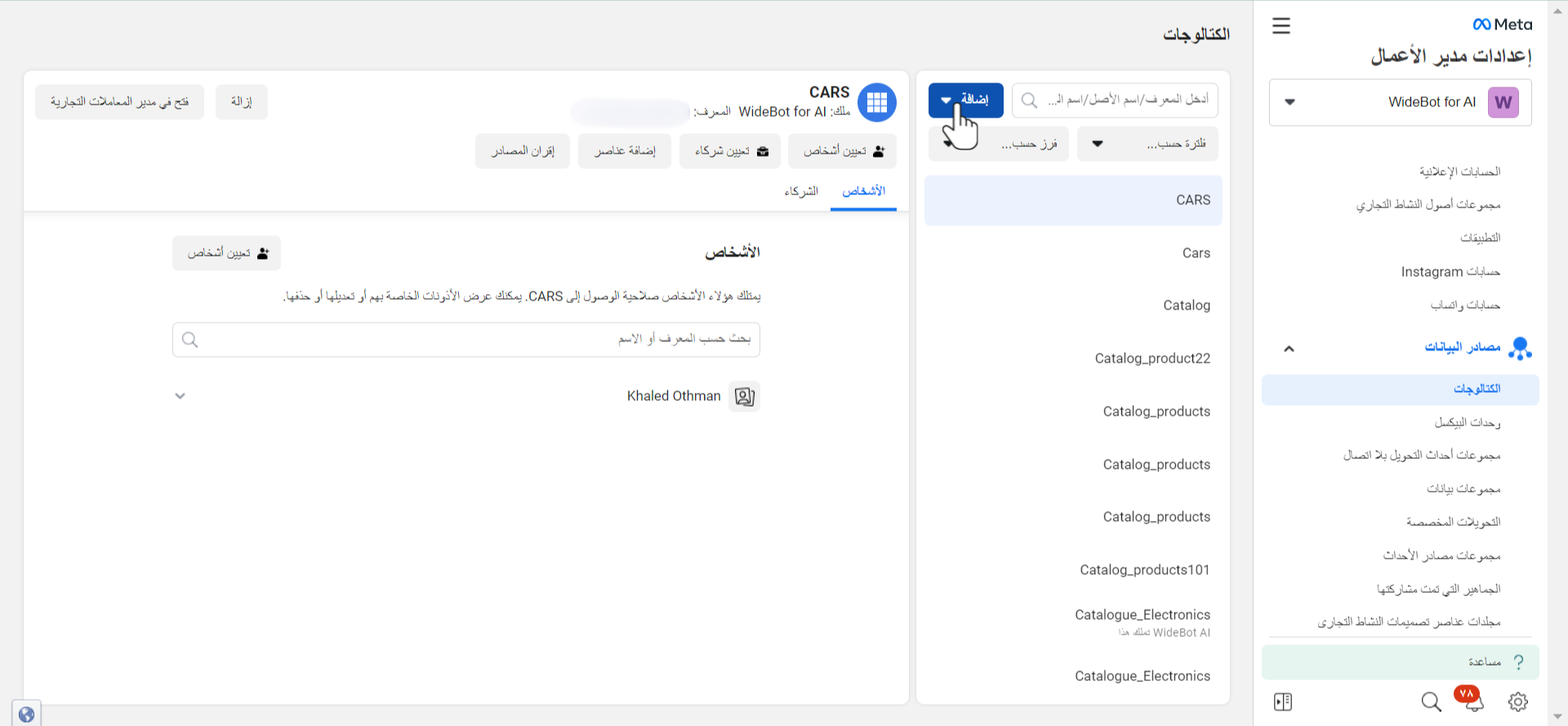Open مجموعات مصادر الأحداث in sidebar
The height and width of the screenshot is (726, 1568).
pyautogui.click(x=1441, y=555)
